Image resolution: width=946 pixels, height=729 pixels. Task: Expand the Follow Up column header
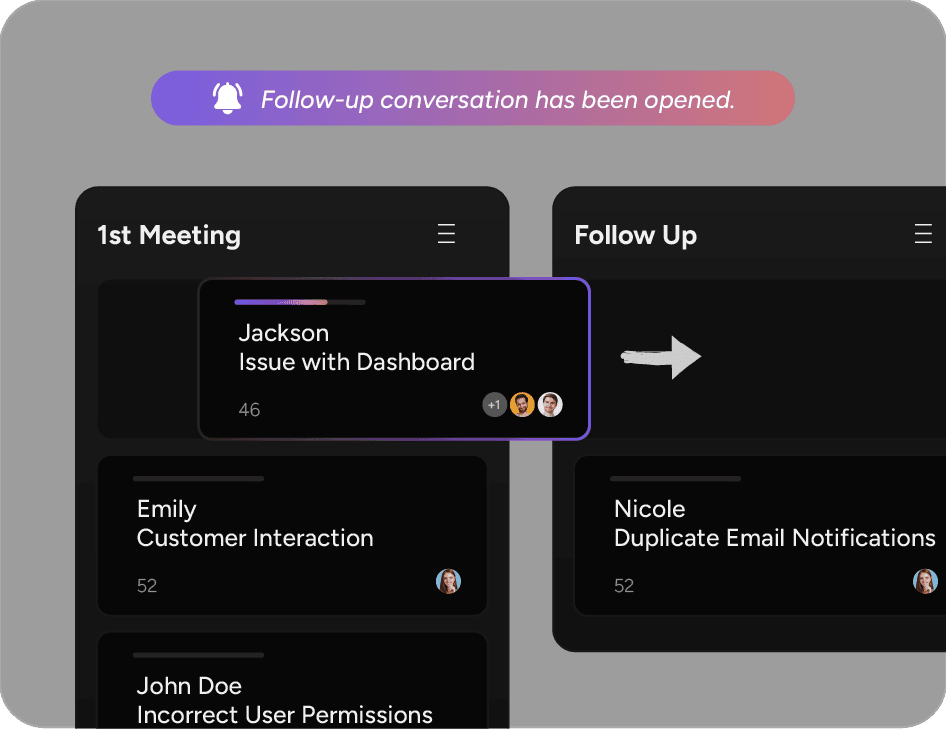point(635,235)
